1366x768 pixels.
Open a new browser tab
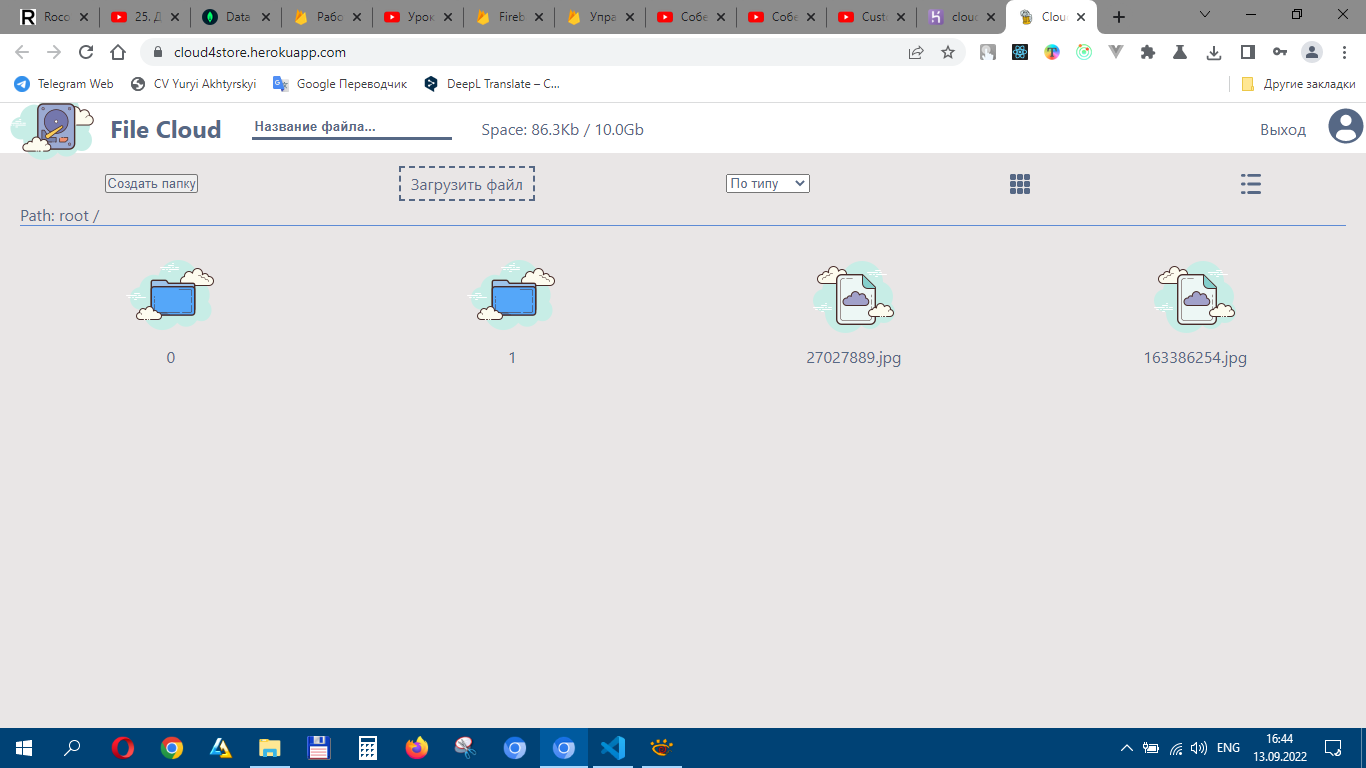pos(1119,17)
